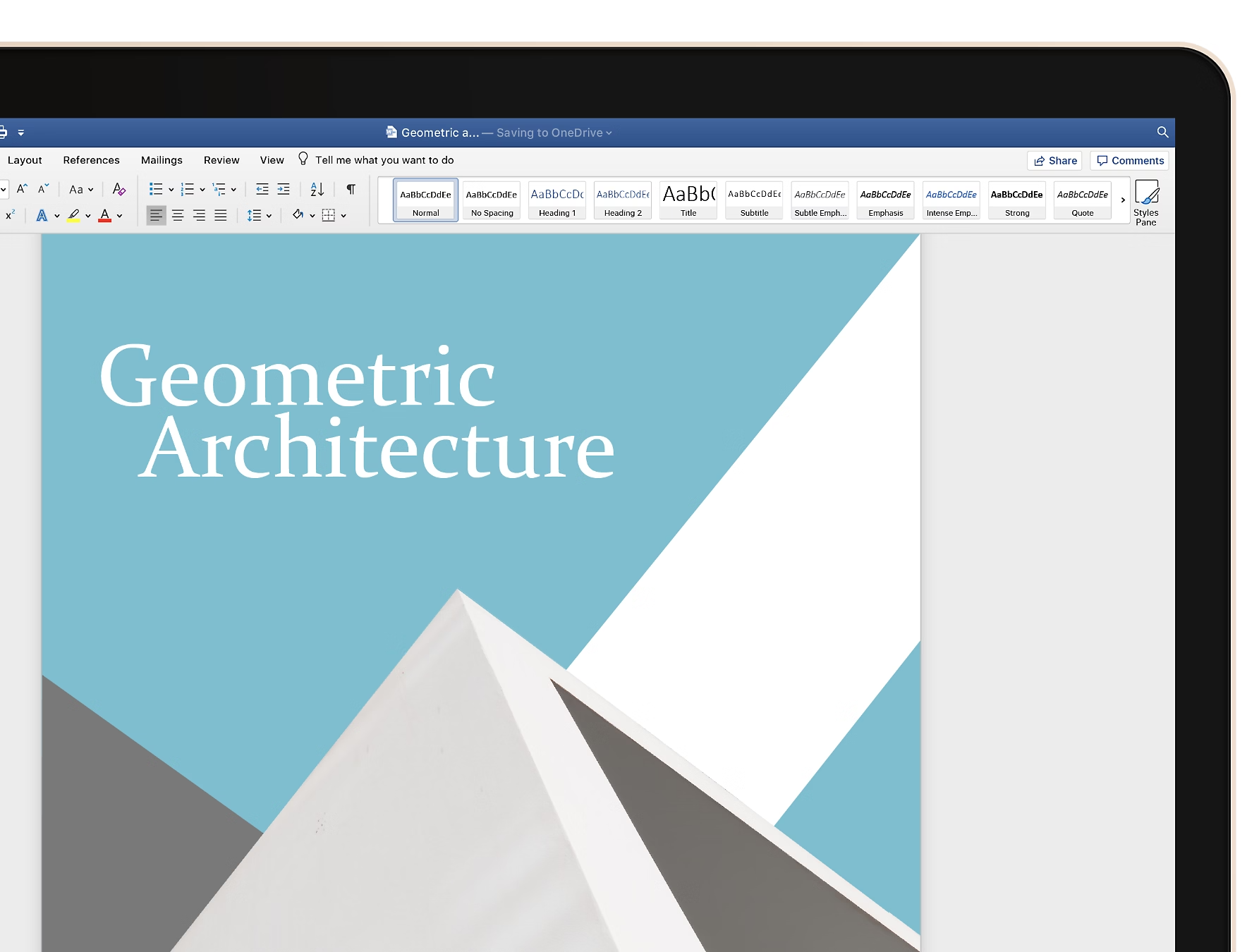Toggle center text alignment
The width and height of the screenshot is (1247, 952).
[178, 215]
